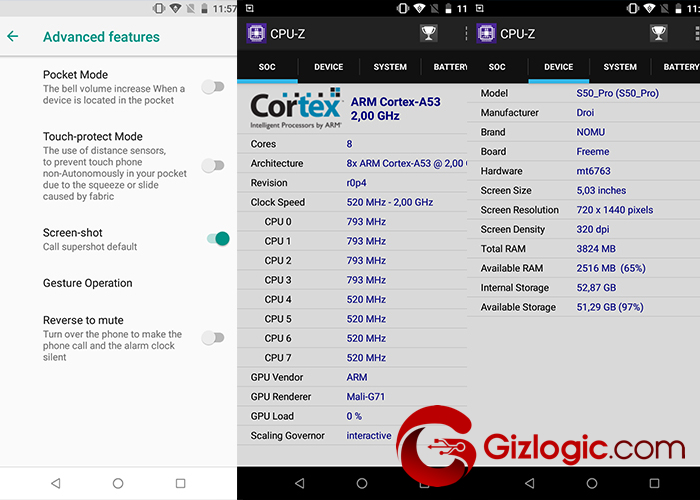Tap home navigation button in CPU-Z SOC screen
The height and width of the screenshot is (500, 700).
[362, 483]
